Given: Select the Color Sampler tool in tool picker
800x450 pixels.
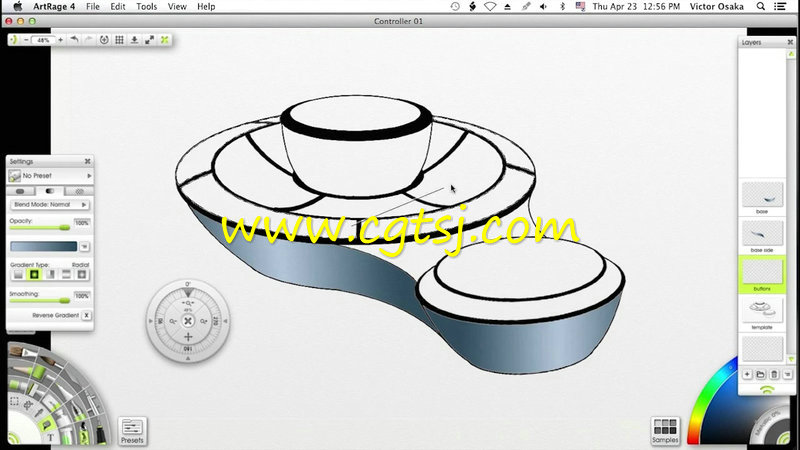Looking at the screenshot, I should pos(38,413).
